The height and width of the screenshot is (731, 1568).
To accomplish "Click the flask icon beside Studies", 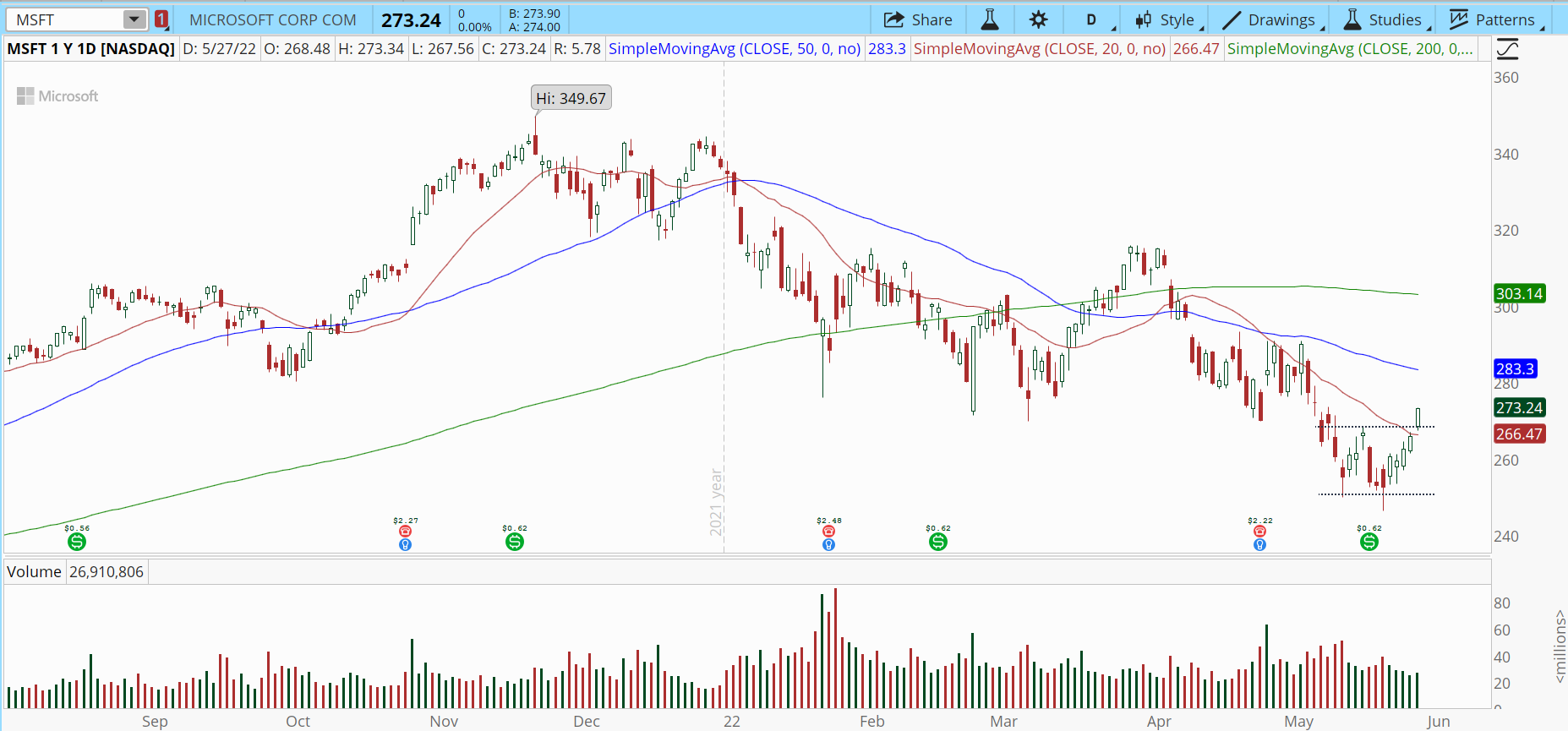I will point(1352,19).
